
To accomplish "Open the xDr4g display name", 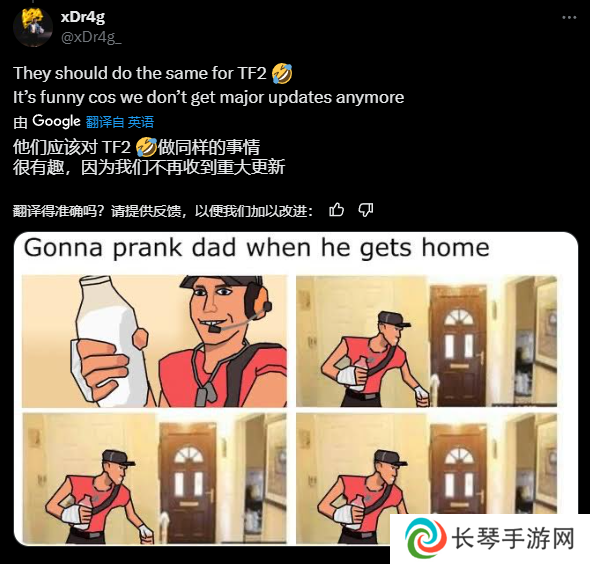I will 83,17.
